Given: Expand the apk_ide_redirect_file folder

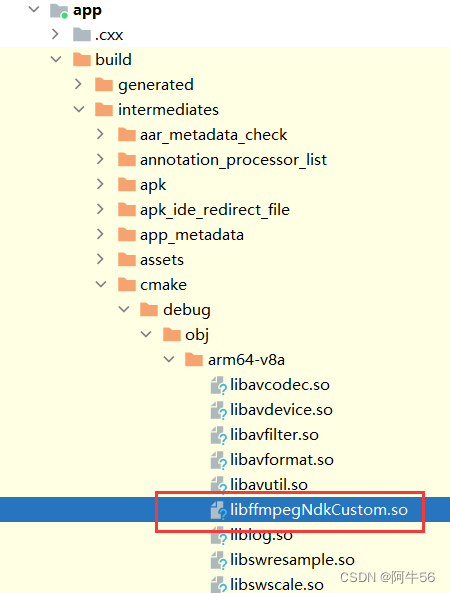Looking at the screenshot, I should (x=100, y=209).
